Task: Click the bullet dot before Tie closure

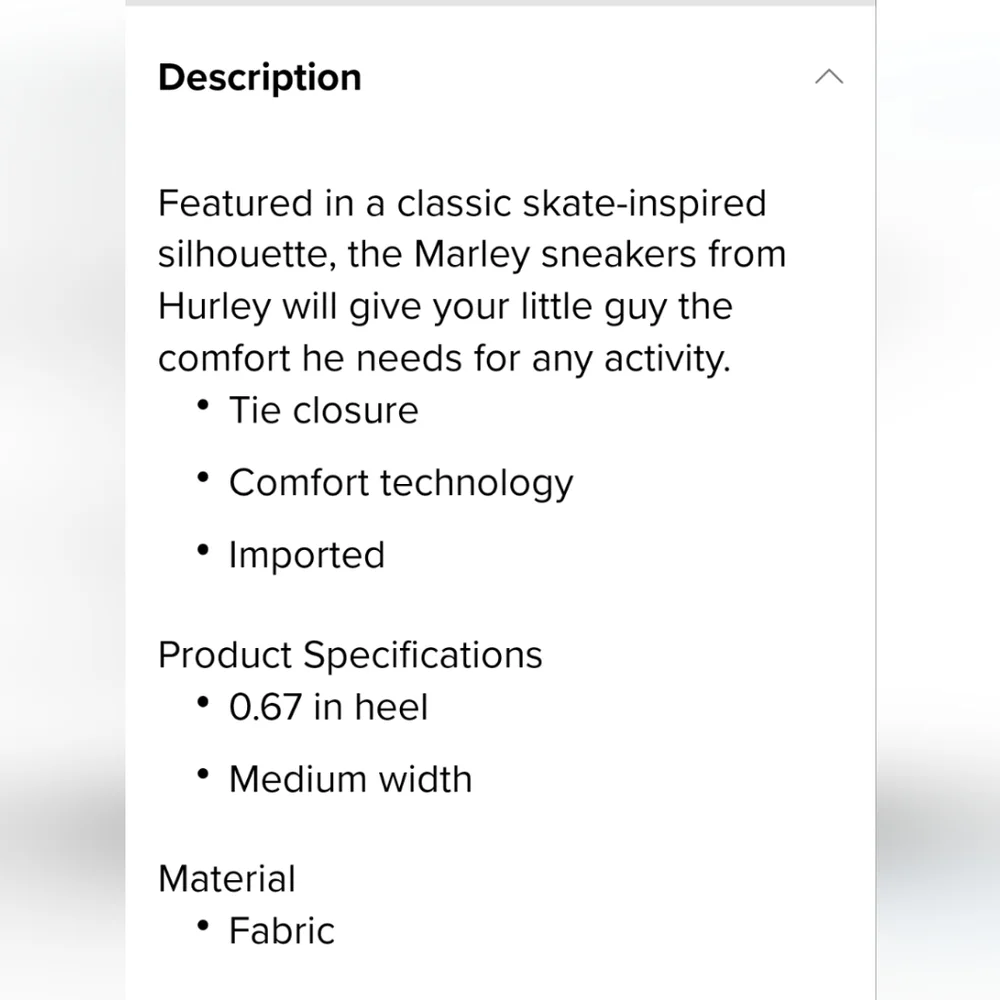Action: (x=203, y=404)
